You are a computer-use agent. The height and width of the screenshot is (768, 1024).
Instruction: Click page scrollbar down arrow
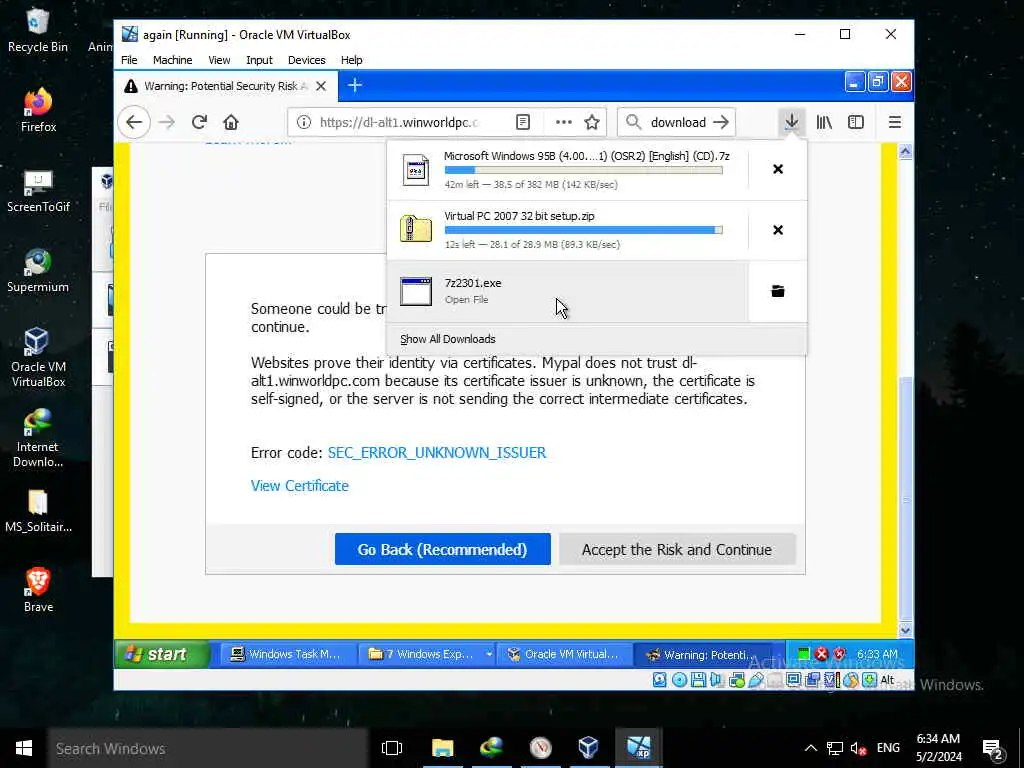coord(905,630)
